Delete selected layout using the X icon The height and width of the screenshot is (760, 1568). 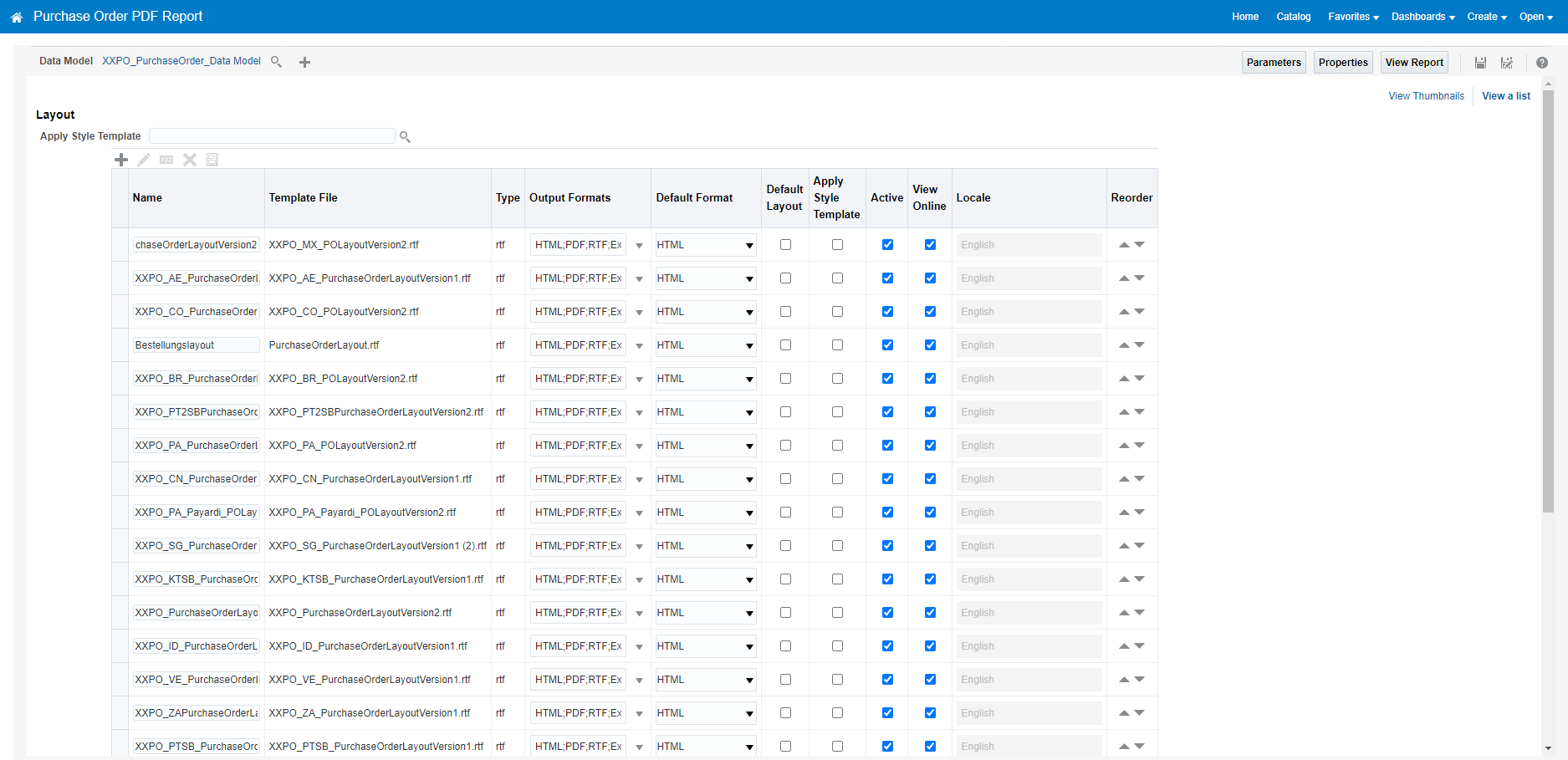coord(189,159)
